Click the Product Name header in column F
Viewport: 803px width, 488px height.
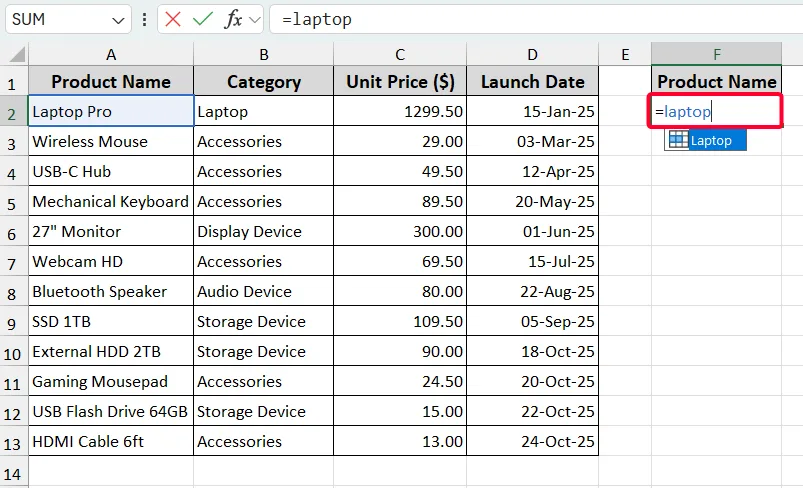coord(716,81)
